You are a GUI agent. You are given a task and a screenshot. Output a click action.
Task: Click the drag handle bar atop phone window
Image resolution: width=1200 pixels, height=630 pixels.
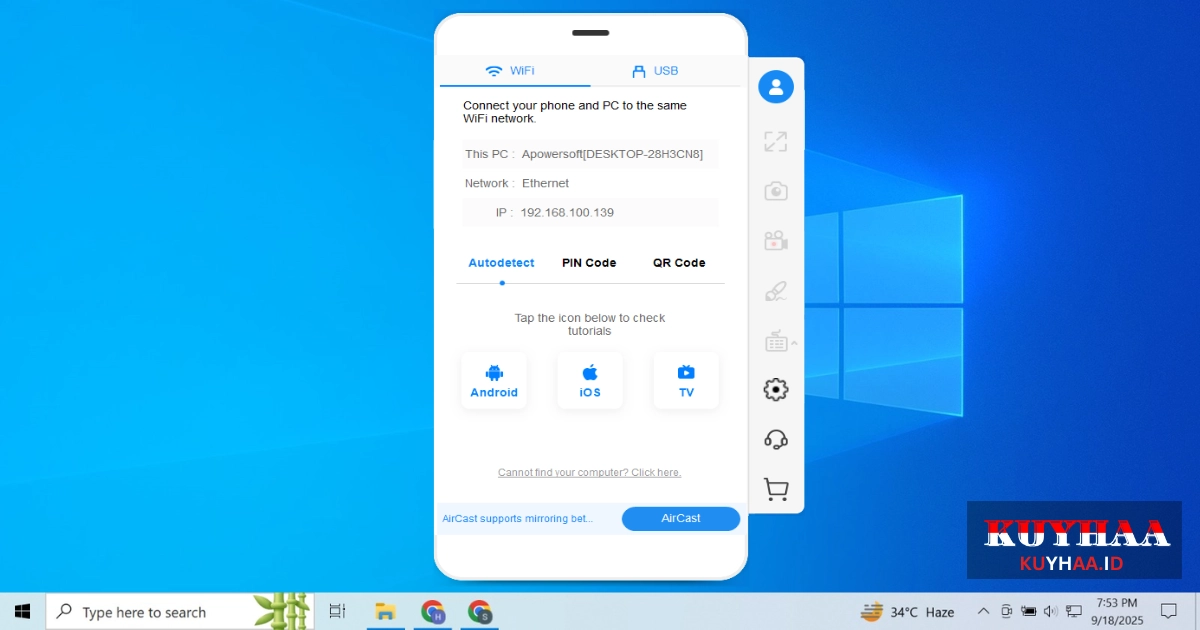click(x=591, y=32)
